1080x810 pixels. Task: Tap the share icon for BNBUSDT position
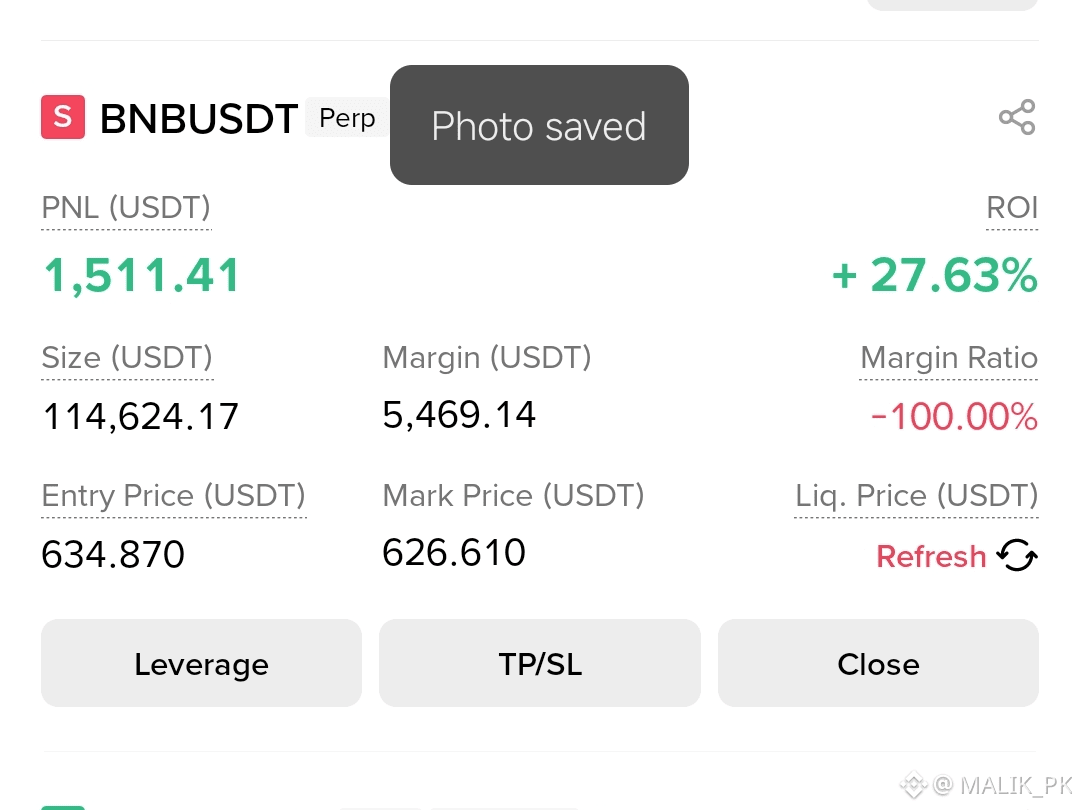click(x=1017, y=117)
